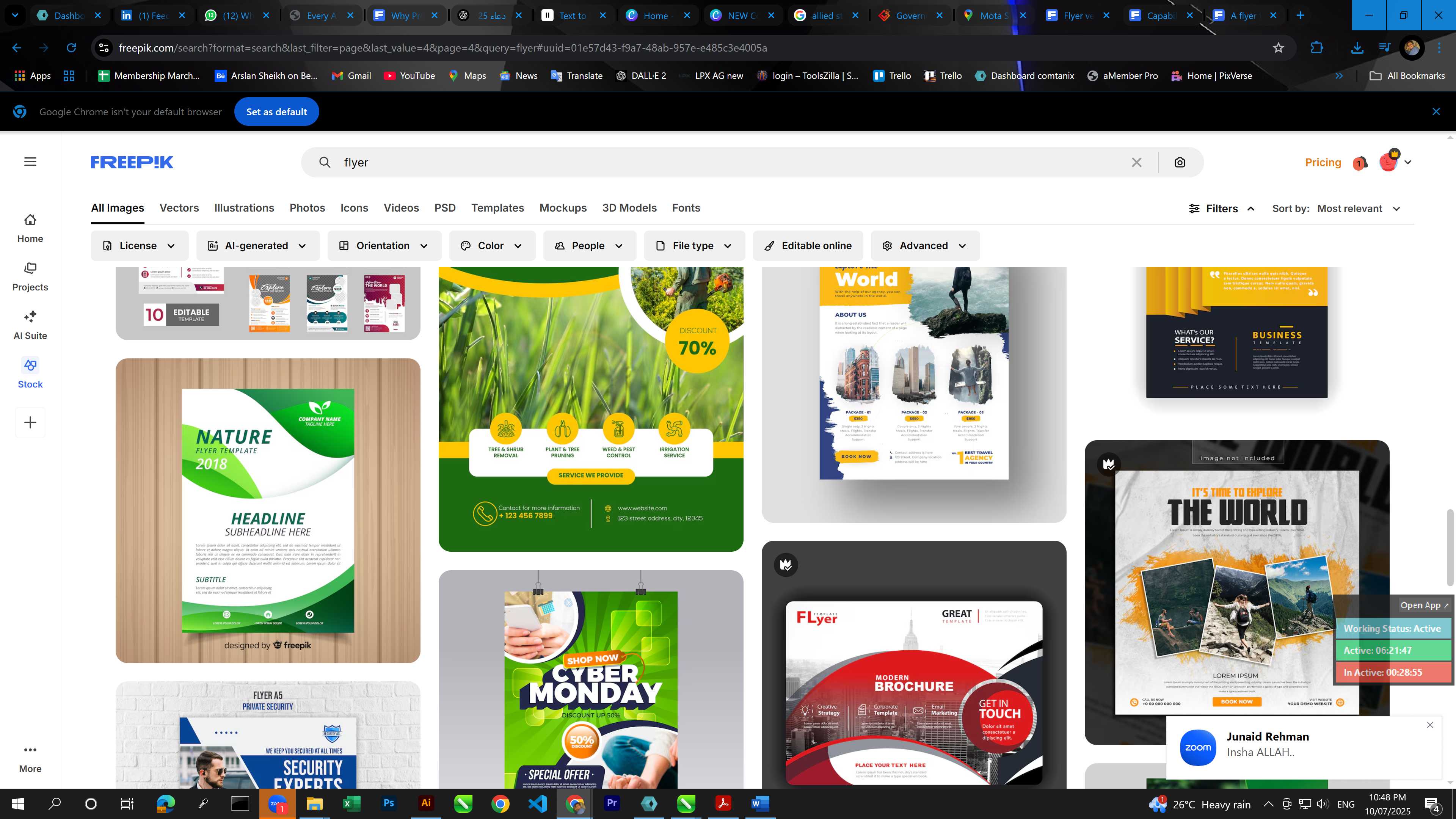Show all bookmarks overflow chevron

coord(1338,76)
